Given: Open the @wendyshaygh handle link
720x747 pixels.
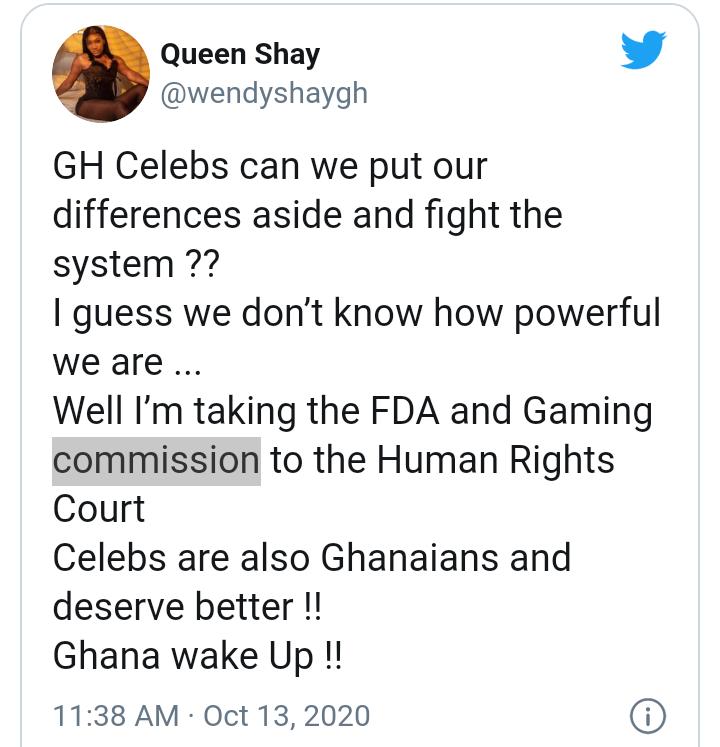Looking at the screenshot, I should (x=263, y=93).
